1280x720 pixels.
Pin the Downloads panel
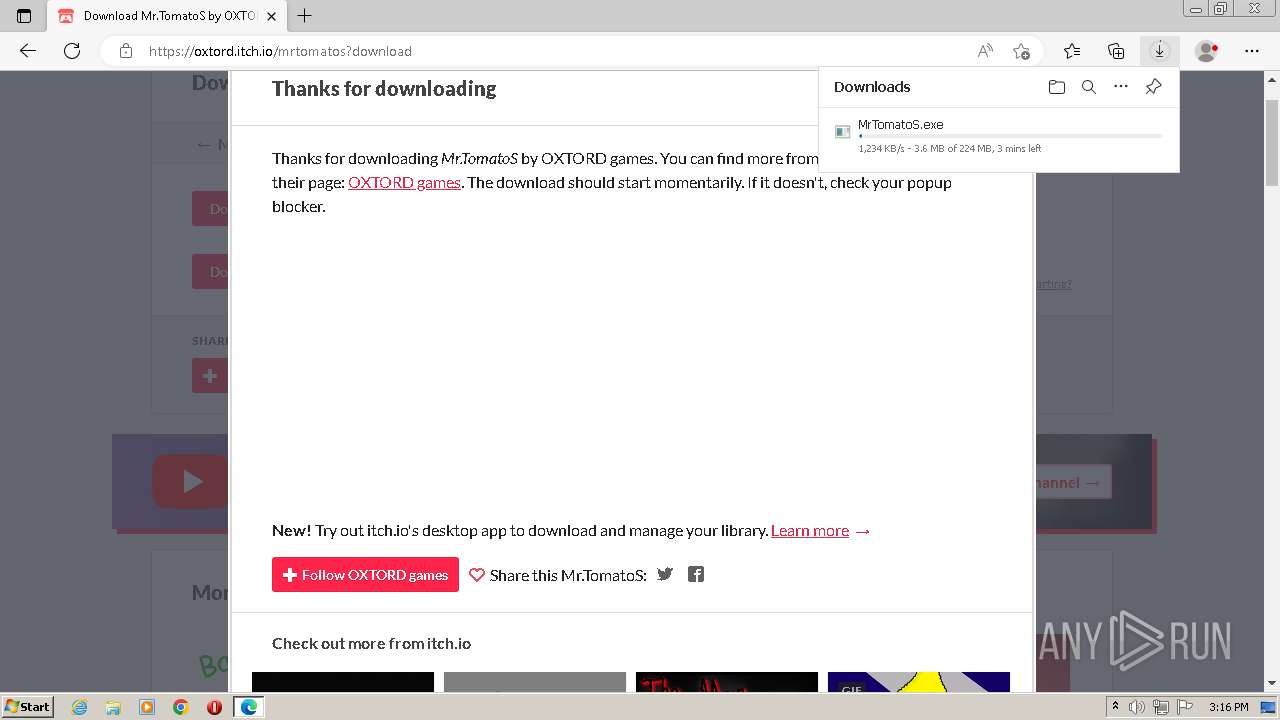1153,87
